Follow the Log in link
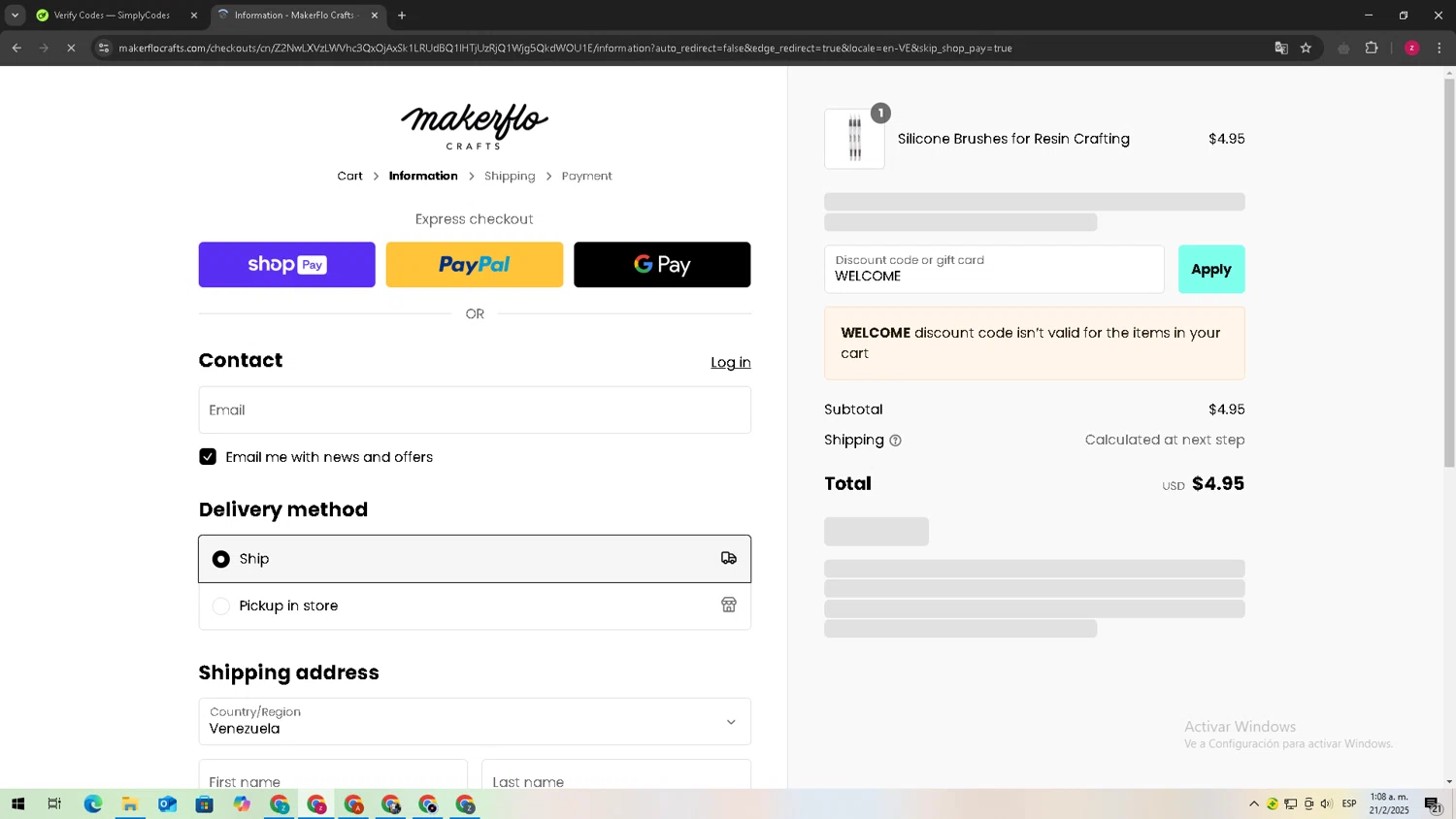 point(730,362)
